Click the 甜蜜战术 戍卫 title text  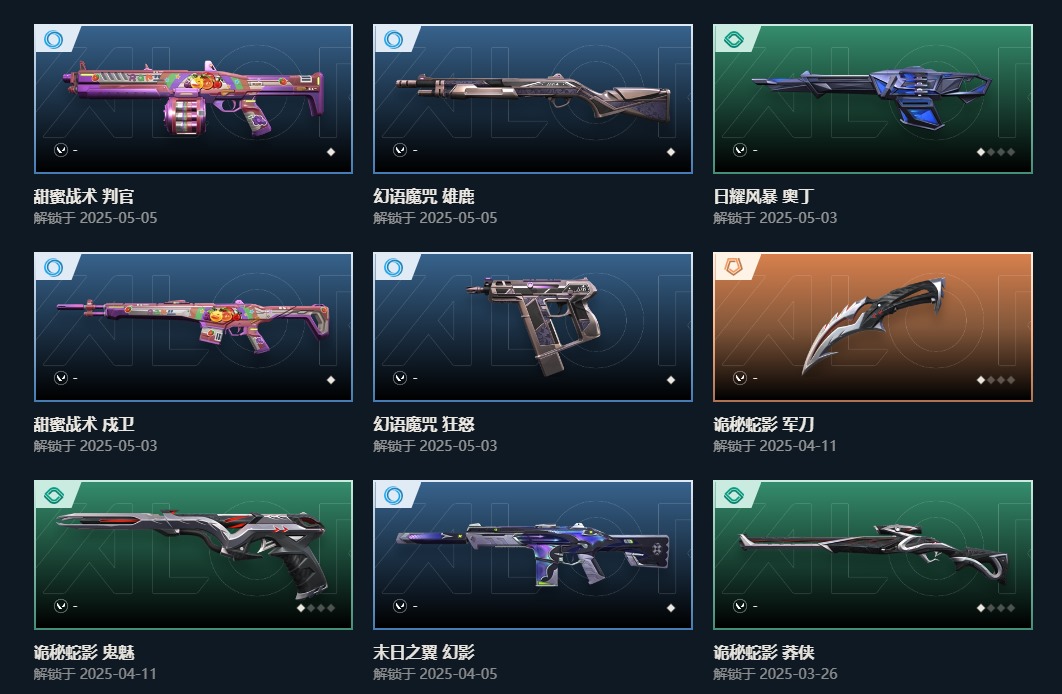click(x=84, y=425)
